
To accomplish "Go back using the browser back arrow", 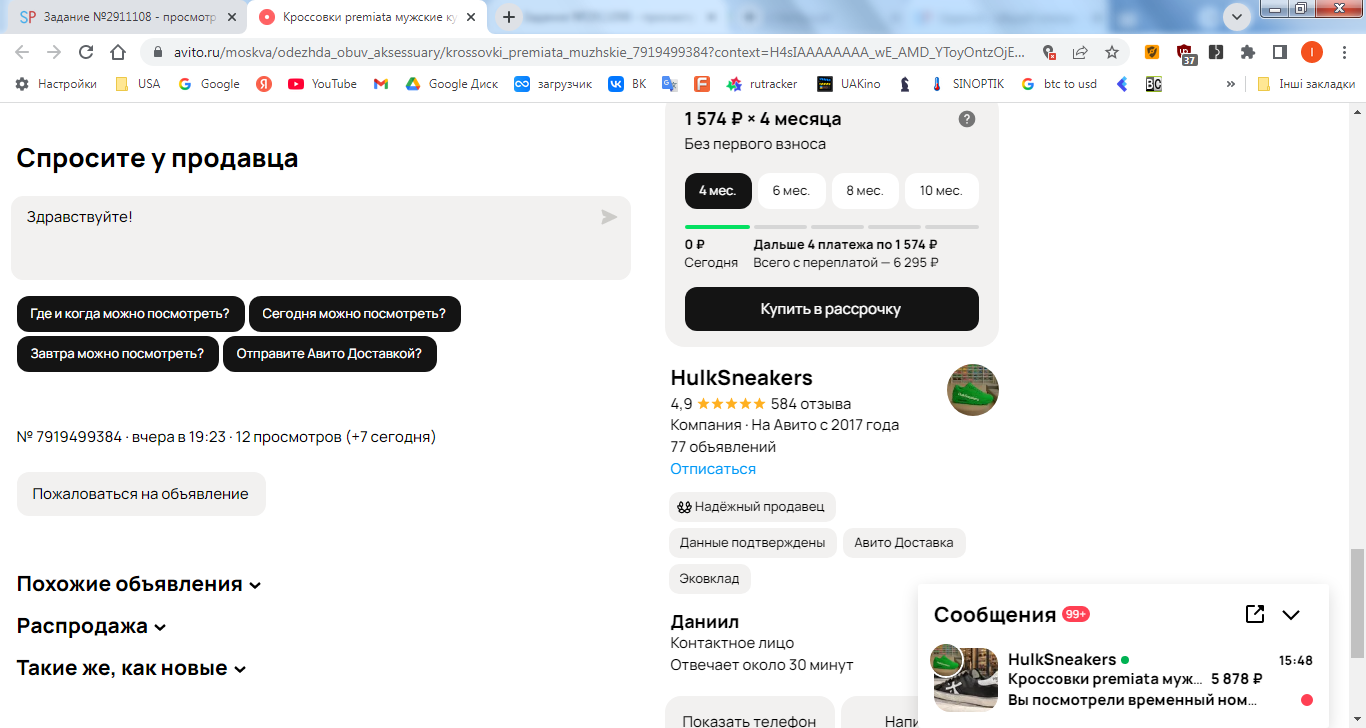I will 22,52.
